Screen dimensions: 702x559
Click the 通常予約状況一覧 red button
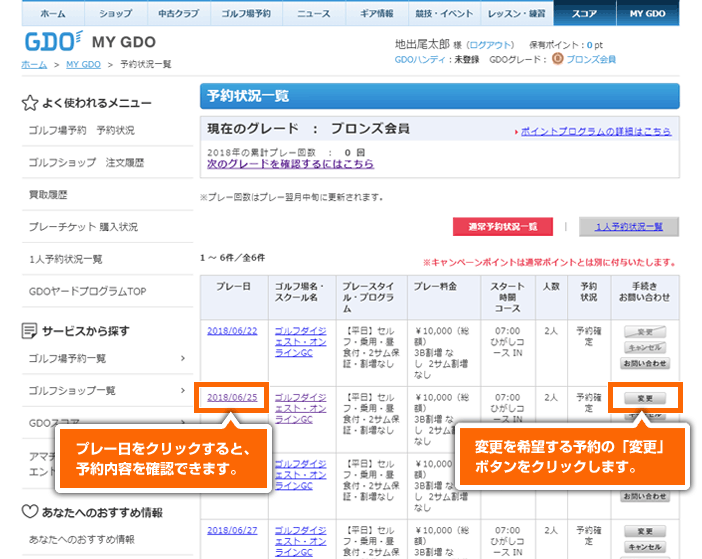[x=503, y=226]
